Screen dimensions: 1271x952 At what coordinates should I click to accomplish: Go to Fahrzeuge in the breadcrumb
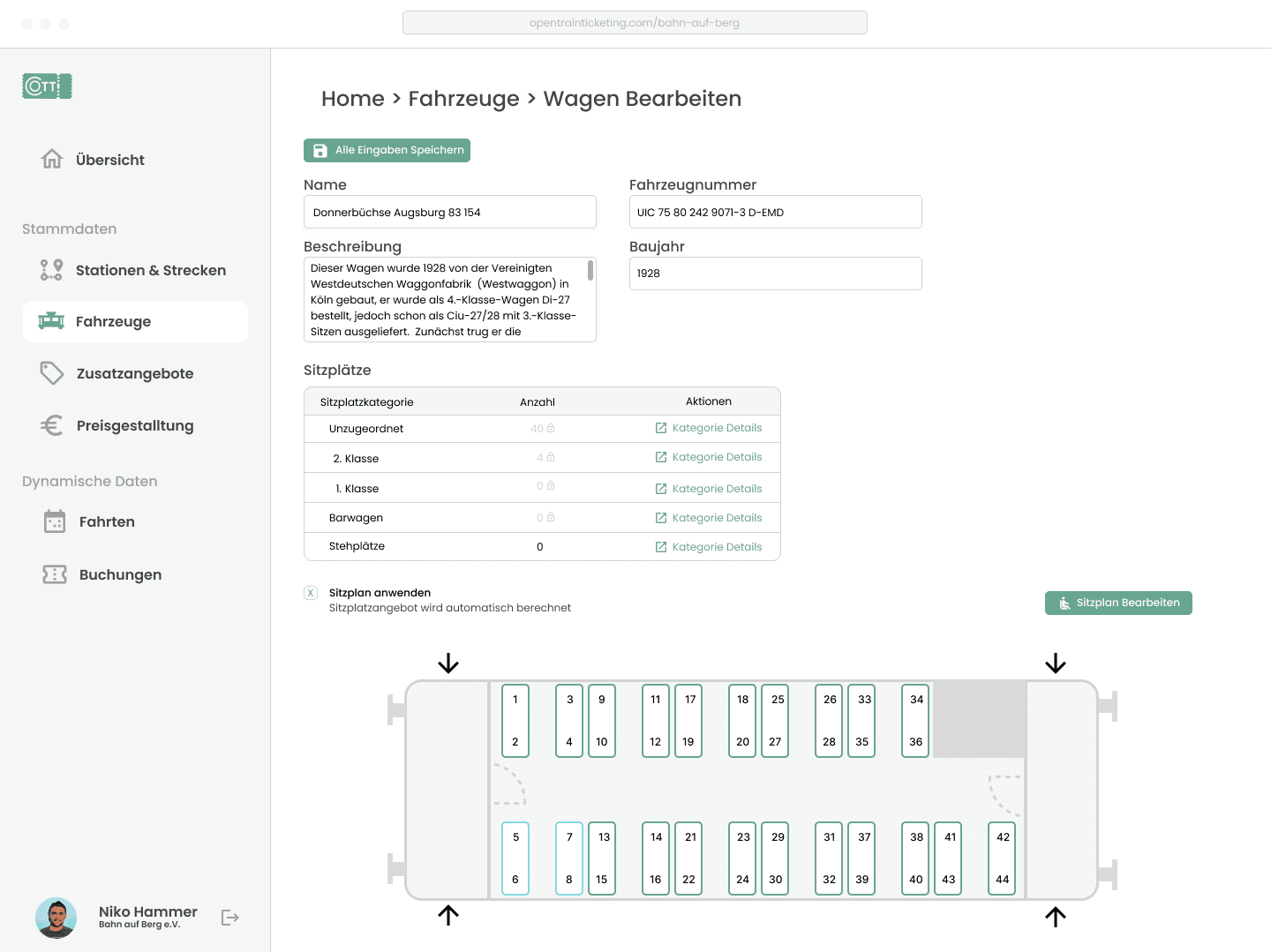click(463, 99)
